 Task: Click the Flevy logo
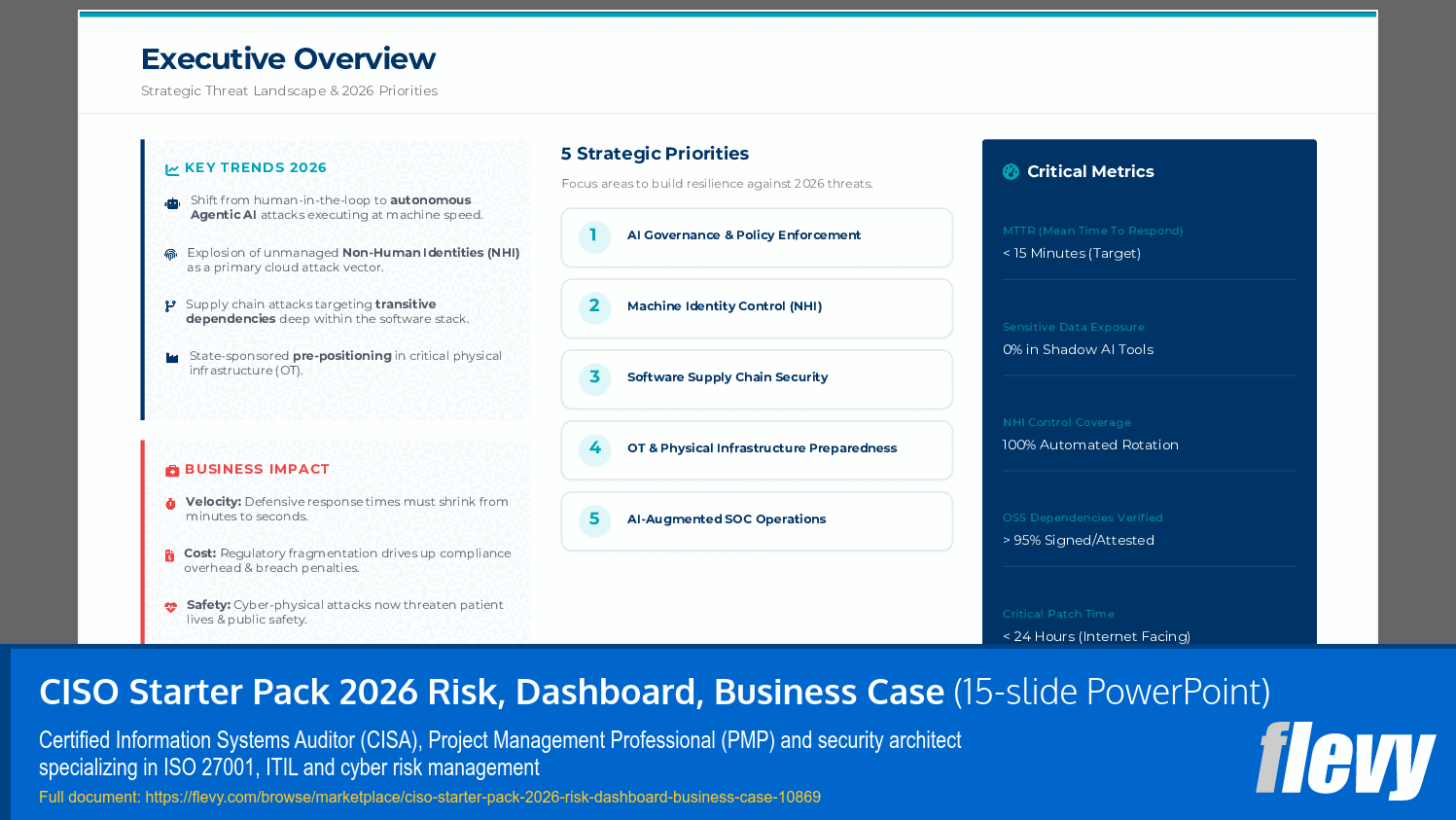click(1347, 761)
